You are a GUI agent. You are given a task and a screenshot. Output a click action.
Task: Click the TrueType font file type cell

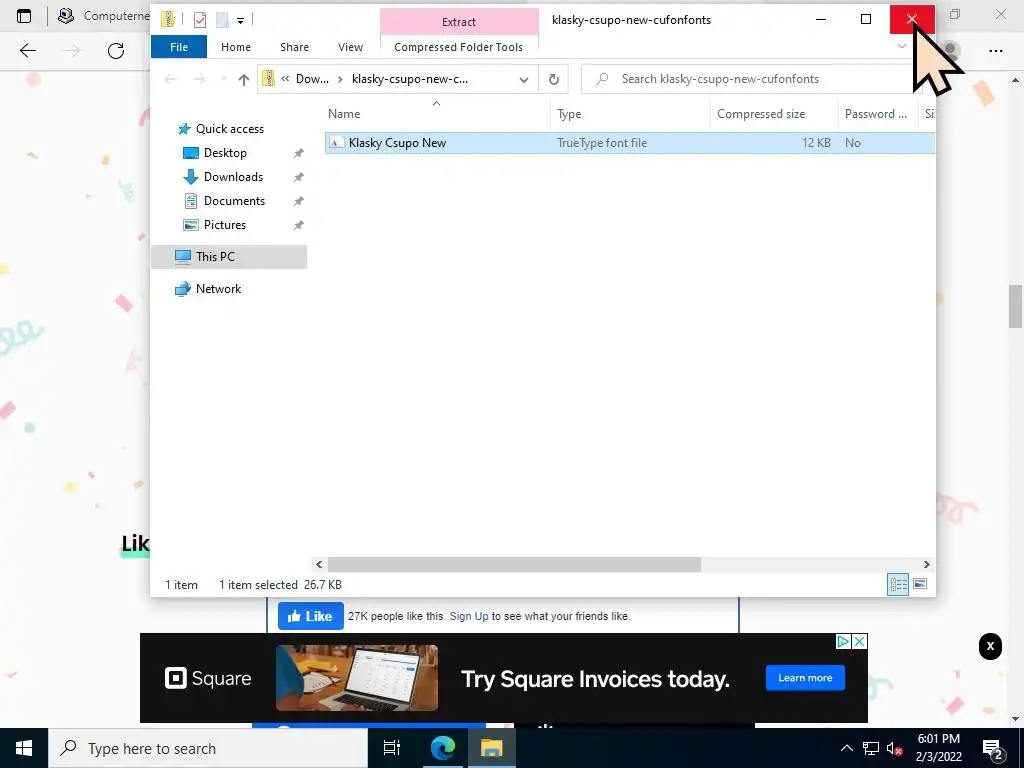pos(601,143)
